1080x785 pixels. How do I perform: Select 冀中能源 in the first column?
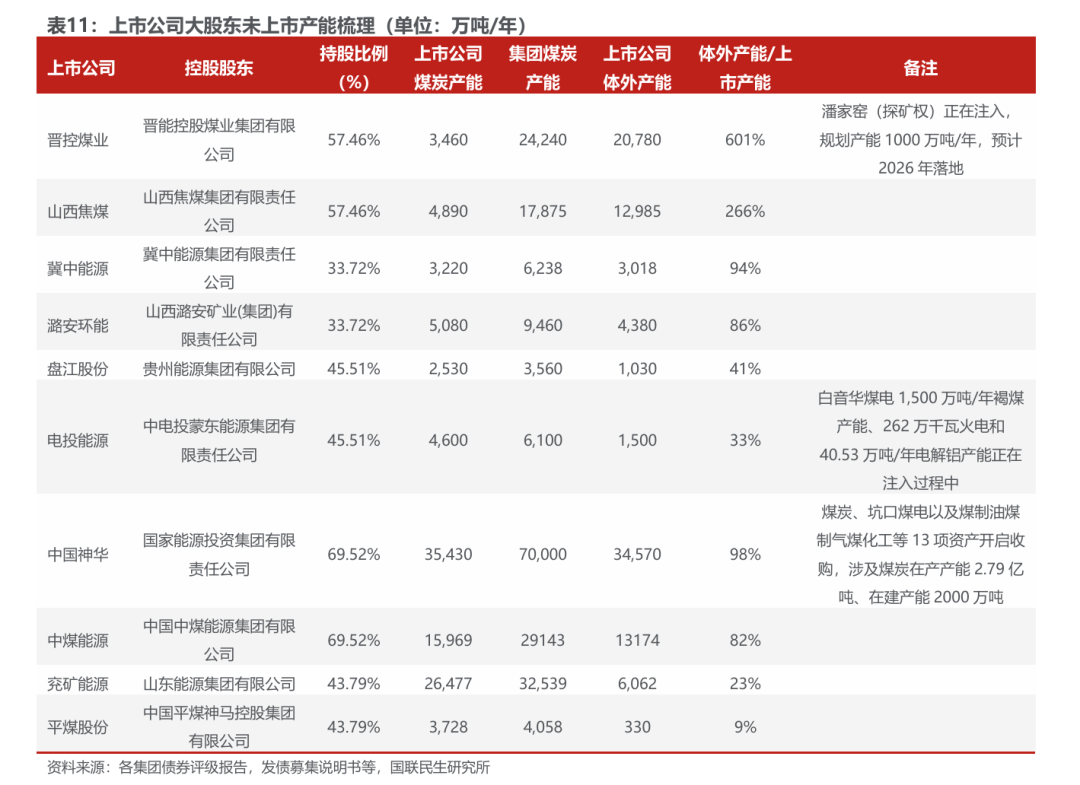(x=78, y=268)
